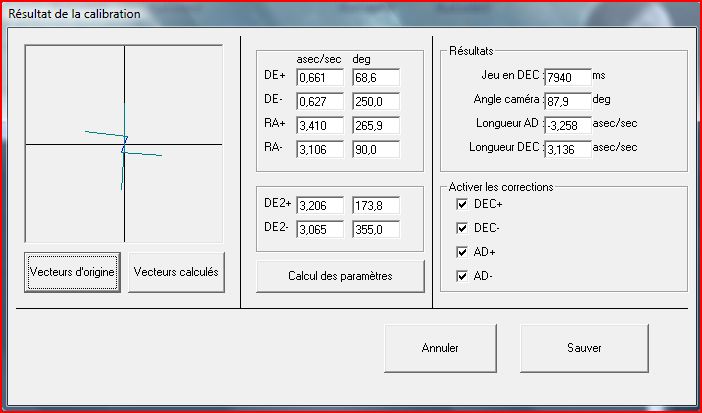Uncheck the DEC+ correction checkbox
Image resolution: width=702 pixels, height=413 pixels.
coord(462,204)
